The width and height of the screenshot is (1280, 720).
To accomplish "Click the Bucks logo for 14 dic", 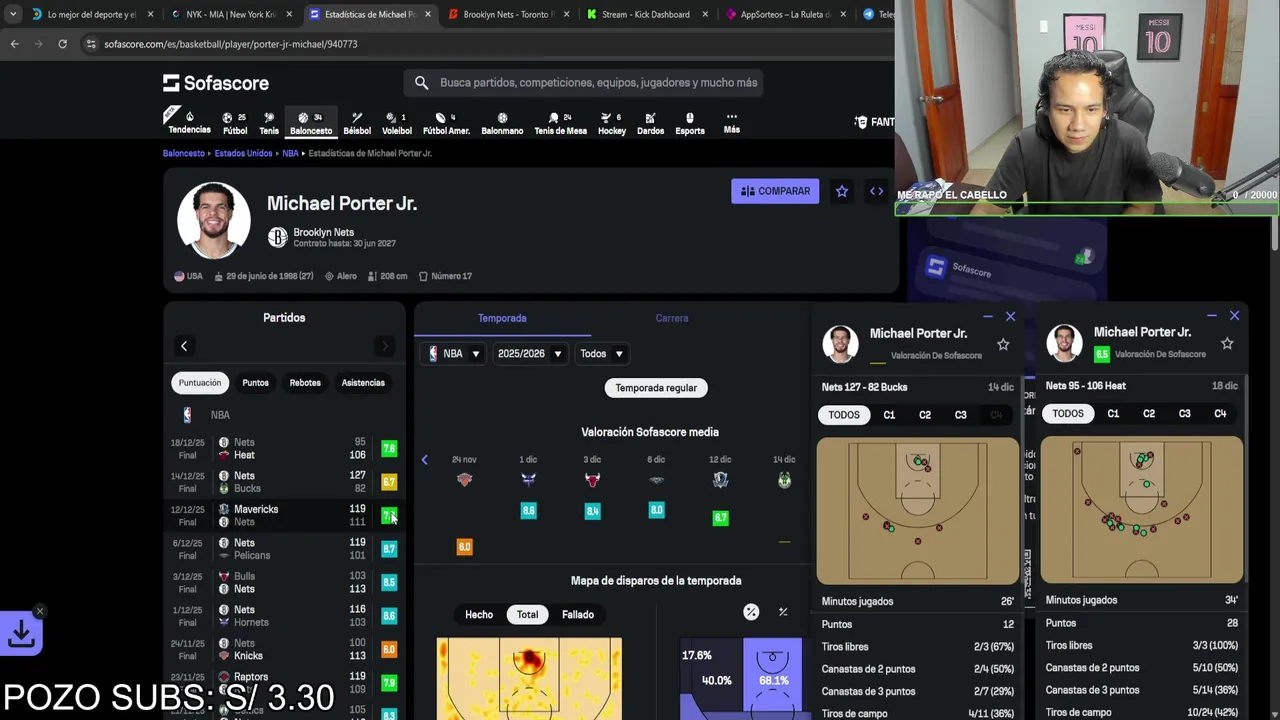I will [x=784, y=480].
